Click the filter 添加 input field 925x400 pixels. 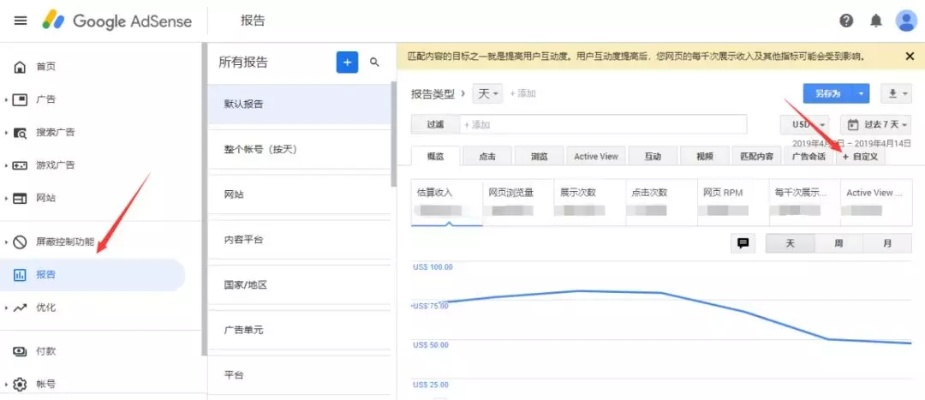603,124
